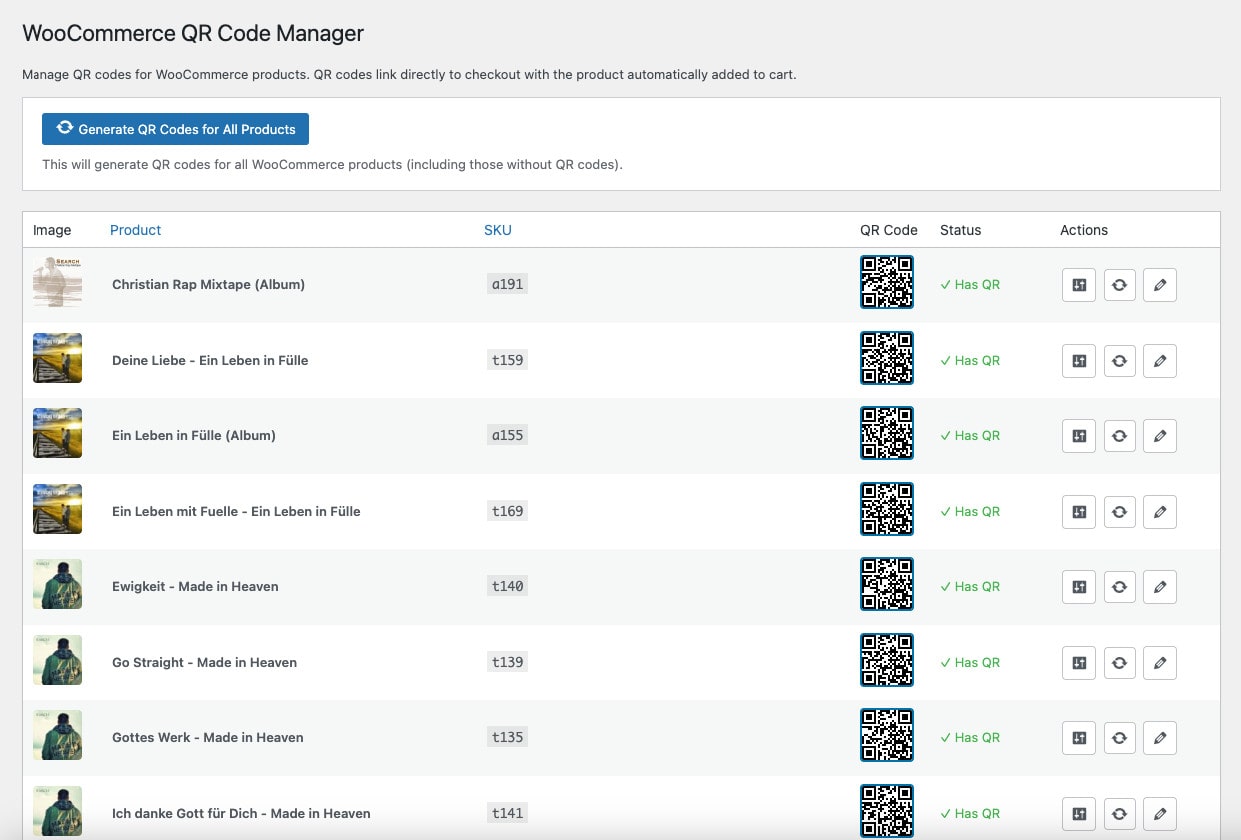Viewport: 1241px width, 840px height.
Task: Click the Go Straight product cover thumbnail
Action: 57,660
